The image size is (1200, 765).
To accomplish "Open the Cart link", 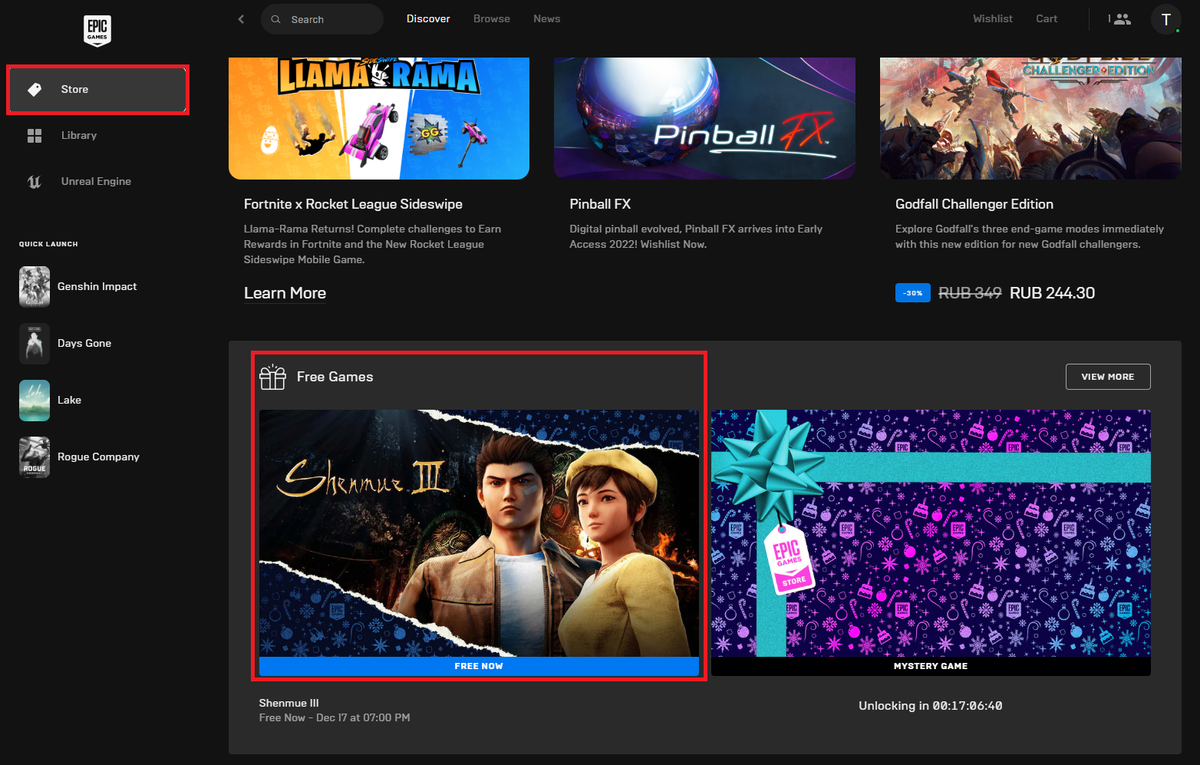I will 1047,19.
